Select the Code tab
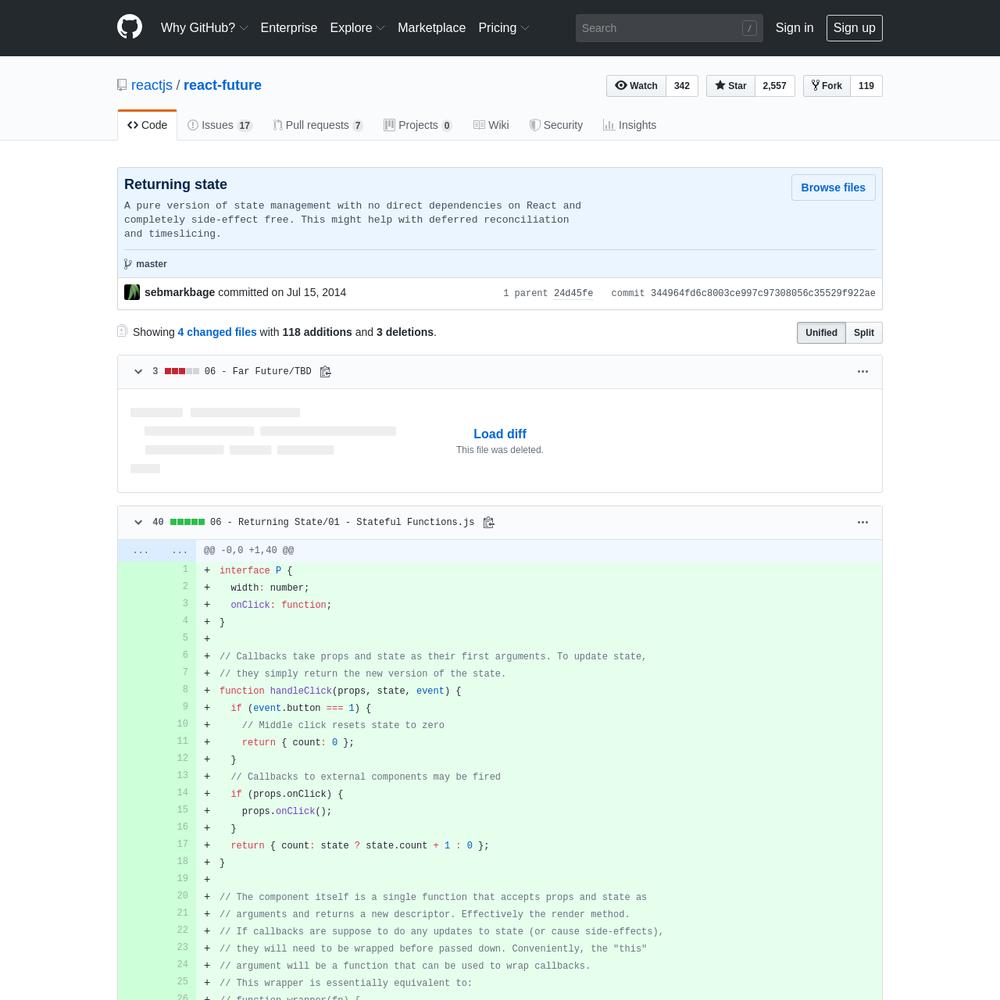 pyautogui.click(x=147, y=125)
